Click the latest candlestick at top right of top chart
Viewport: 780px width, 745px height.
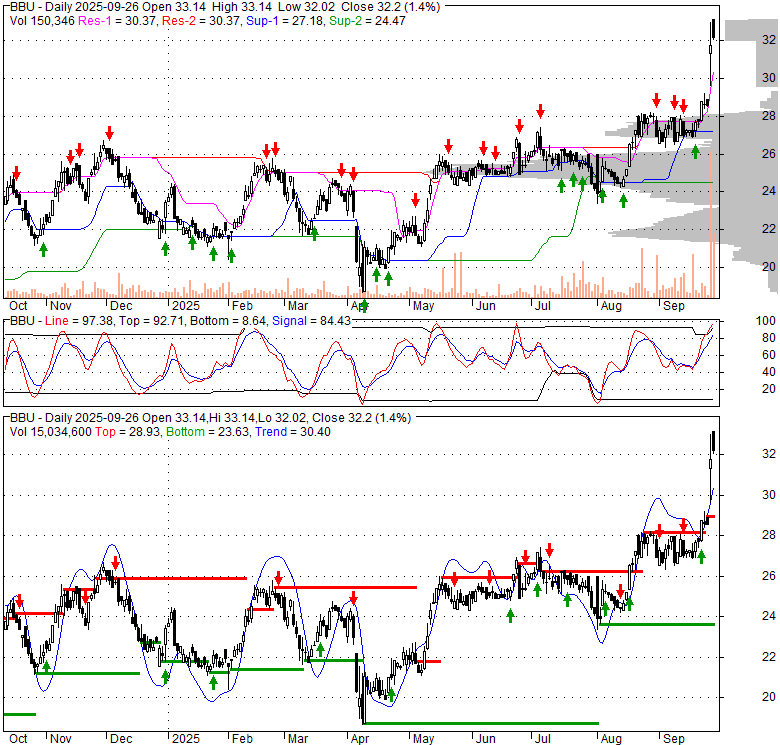point(714,28)
